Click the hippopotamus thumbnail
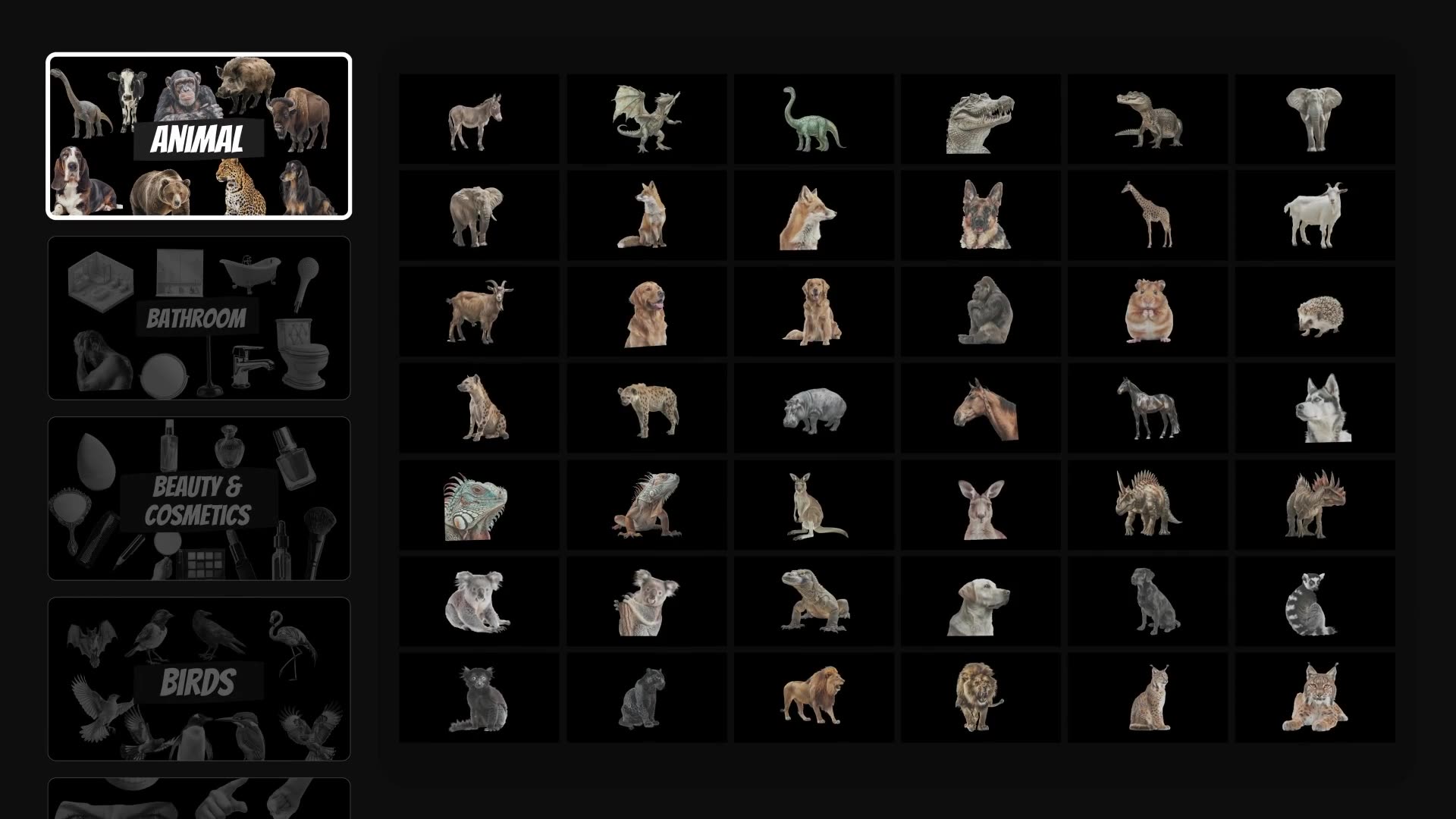This screenshot has width=1456, height=819. coord(814,409)
